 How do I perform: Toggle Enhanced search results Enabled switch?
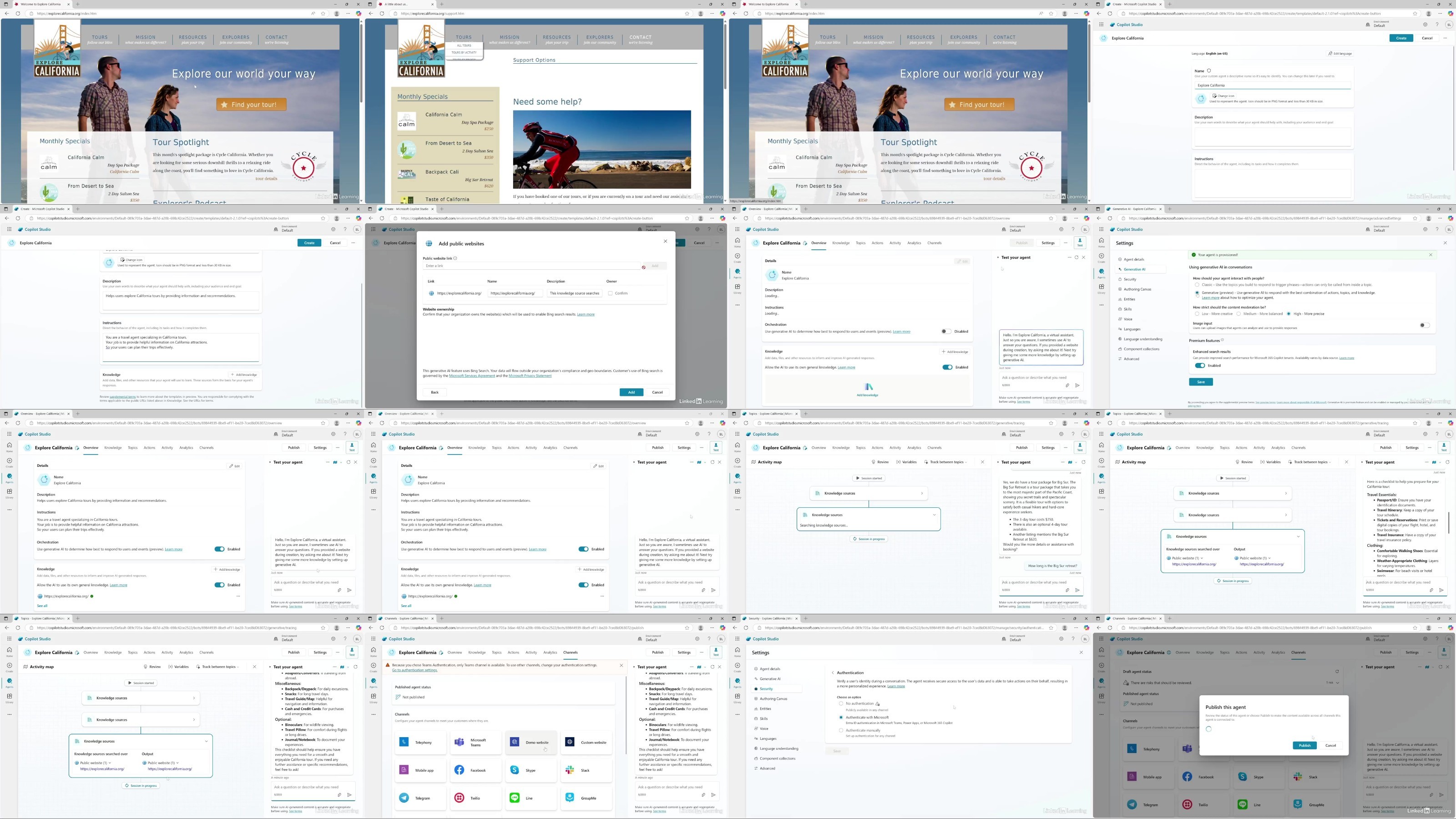(x=1199, y=366)
